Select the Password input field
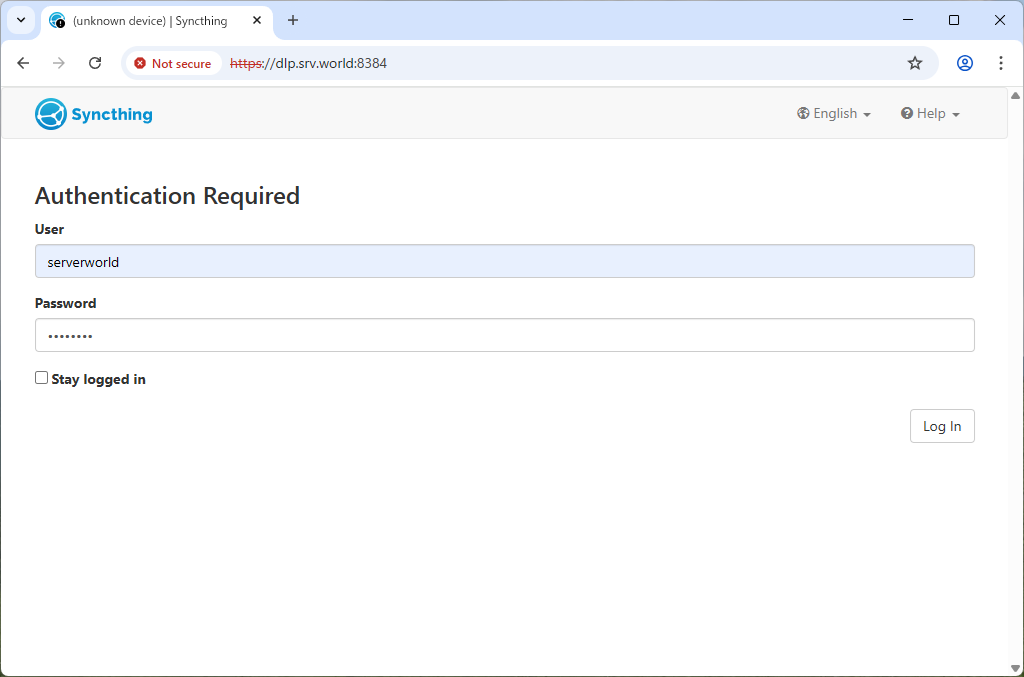This screenshot has width=1024, height=677. 504,336
